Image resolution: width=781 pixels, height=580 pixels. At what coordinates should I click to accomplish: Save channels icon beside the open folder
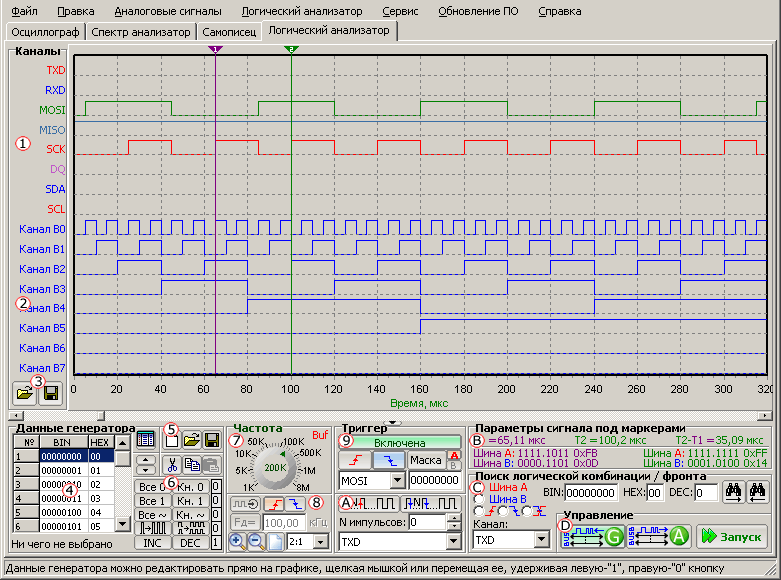tap(51, 394)
